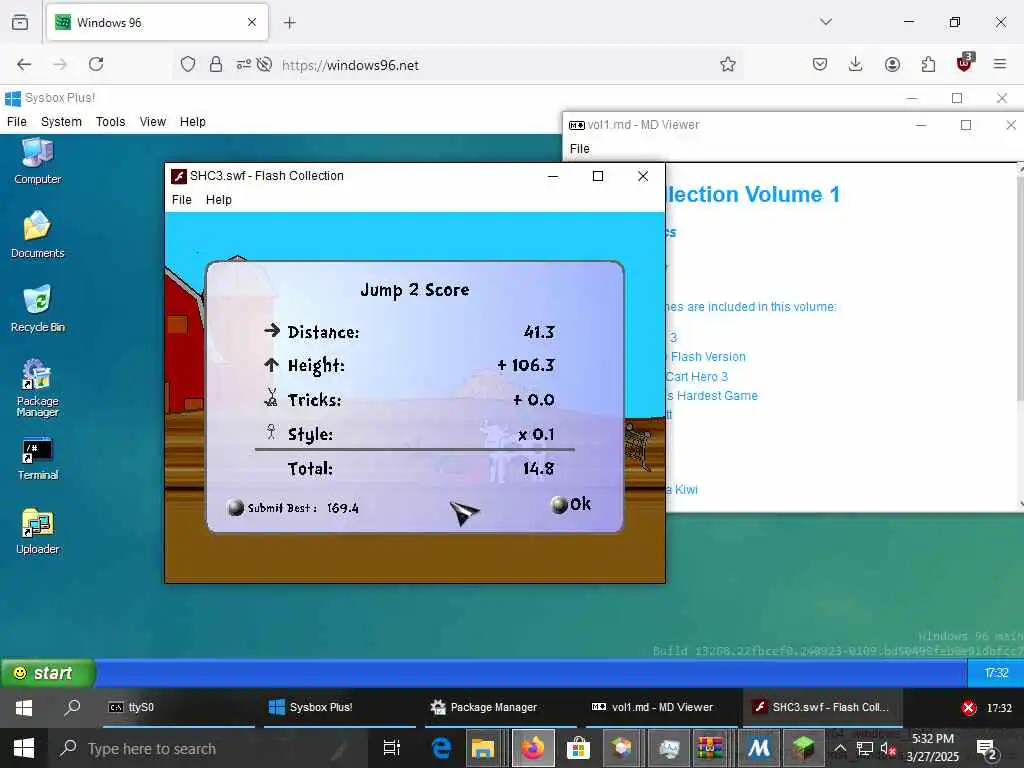Close the Windows 96 browser tab
This screenshot has width=1024, height=768.
coord(252,22)
